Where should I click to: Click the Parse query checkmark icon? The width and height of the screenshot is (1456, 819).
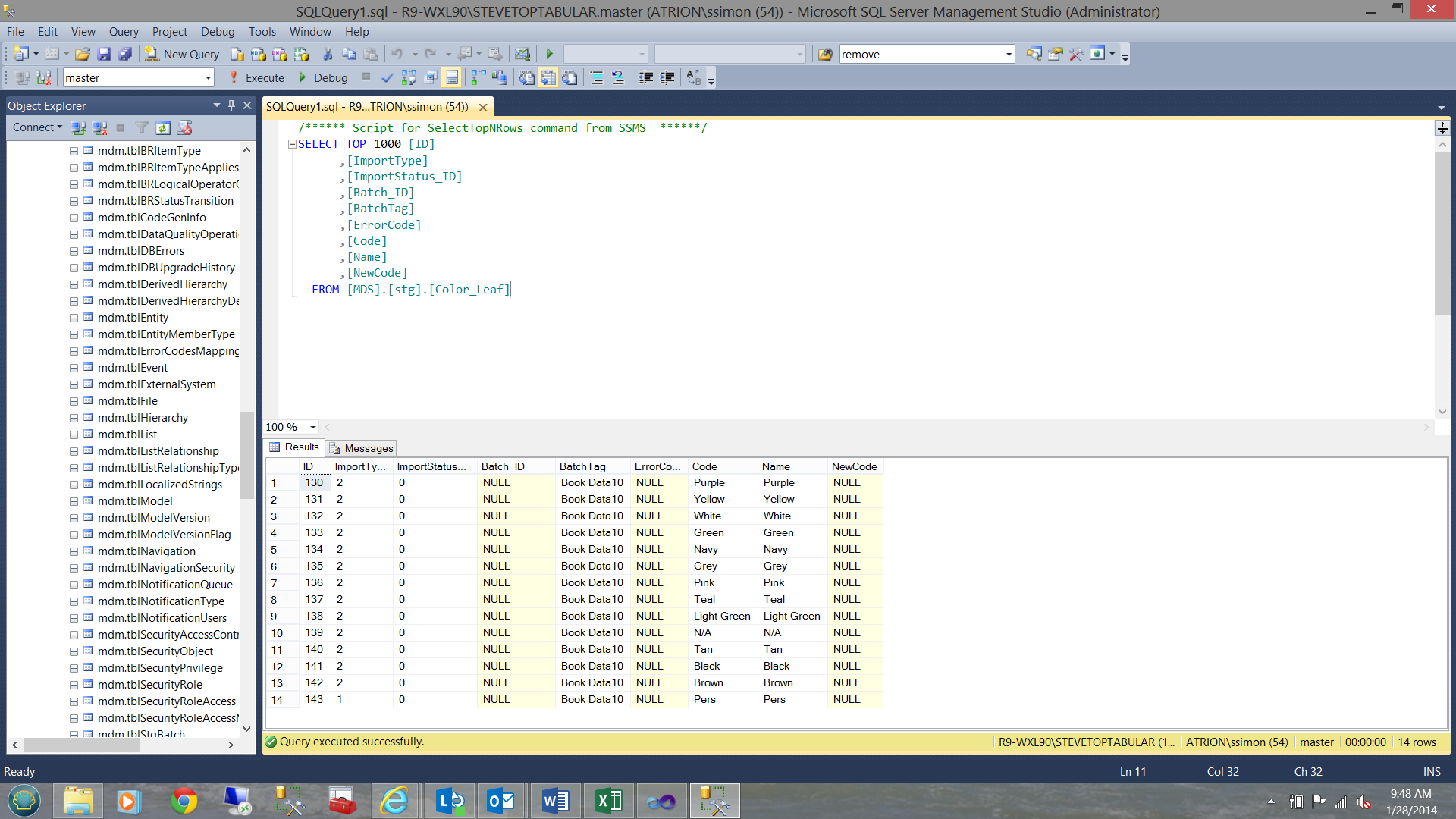388,77
